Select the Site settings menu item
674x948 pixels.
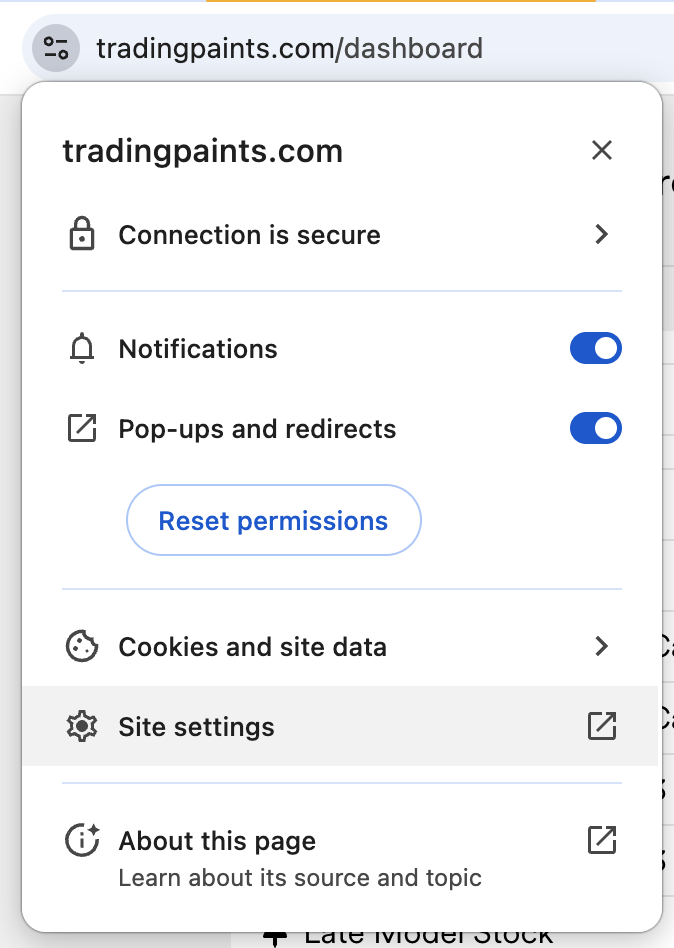(197, 727)
